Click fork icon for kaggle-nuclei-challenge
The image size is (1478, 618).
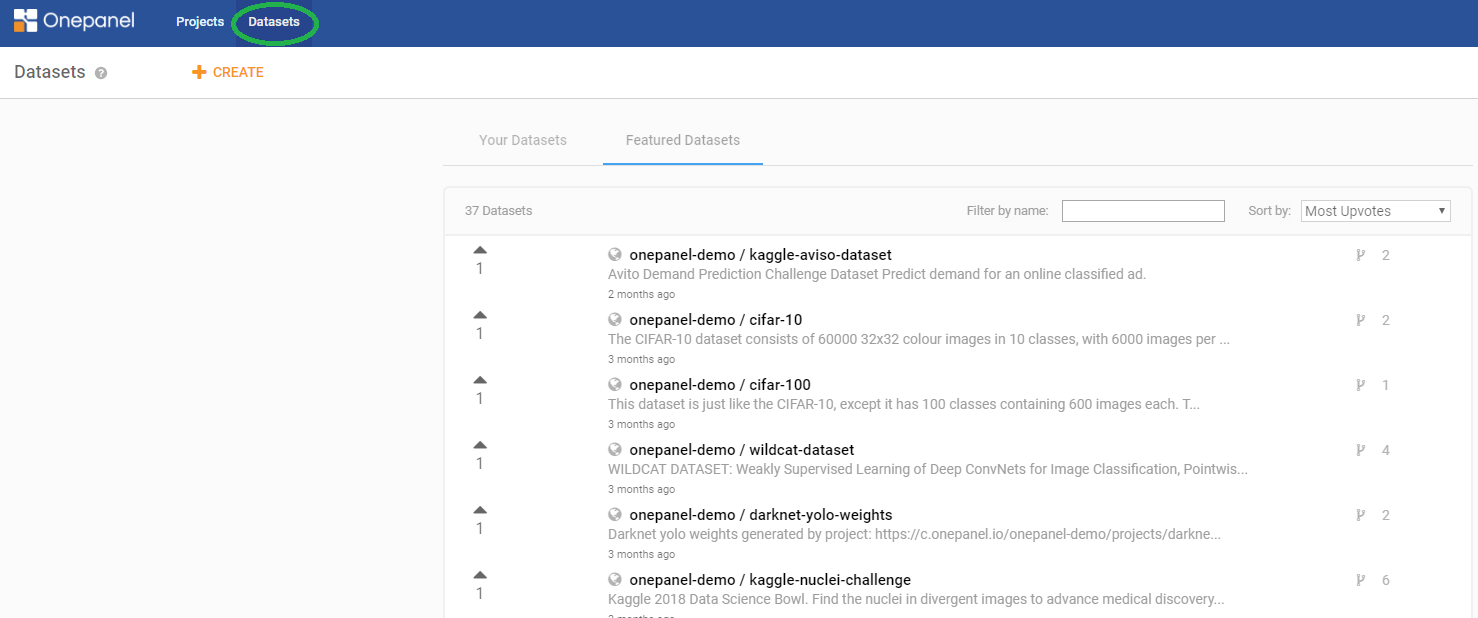coord(1360,580)
